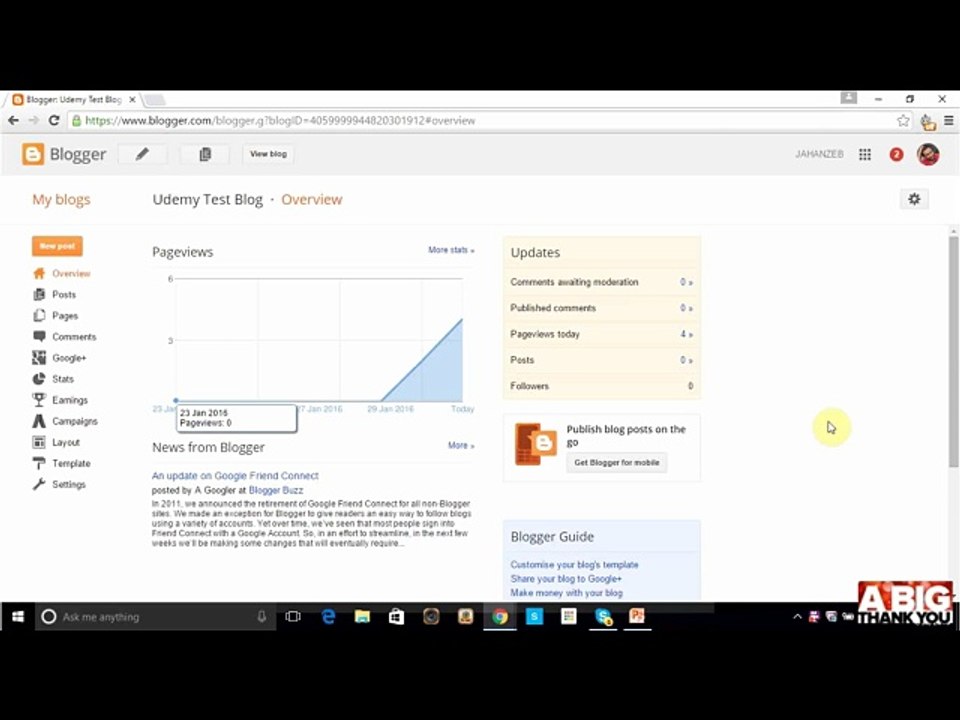Open the gear settings dropdown
The width and height of the screenshot is (960, 720).
(914, 199)
